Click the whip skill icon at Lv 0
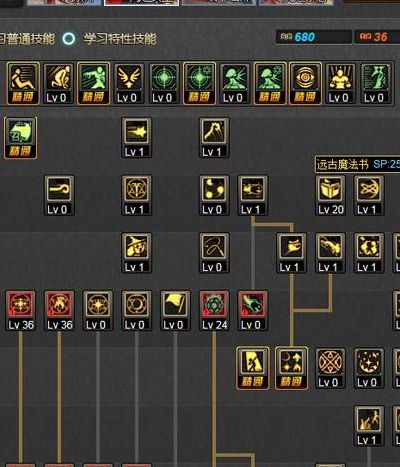400x467 pixels. [214, 253]
